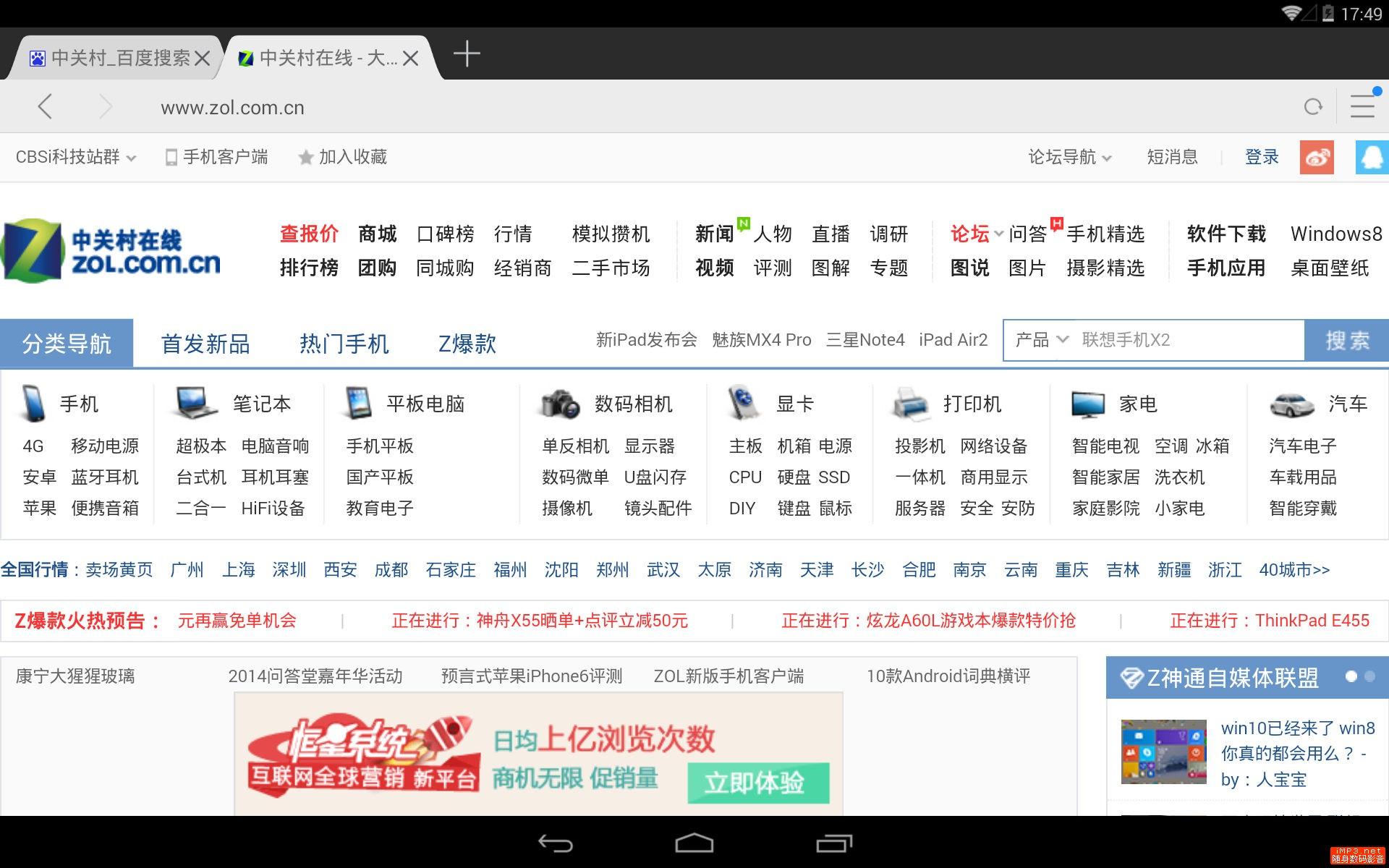Click the ZOL 中关村在线 logo
Screen dimensions: 1389x868
pyautogui.click(x=111, y=250)
